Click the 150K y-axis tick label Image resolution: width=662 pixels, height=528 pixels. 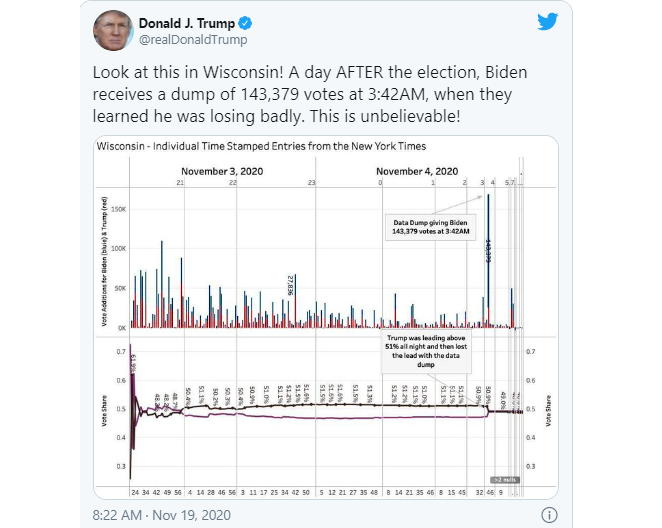[116, 209]
